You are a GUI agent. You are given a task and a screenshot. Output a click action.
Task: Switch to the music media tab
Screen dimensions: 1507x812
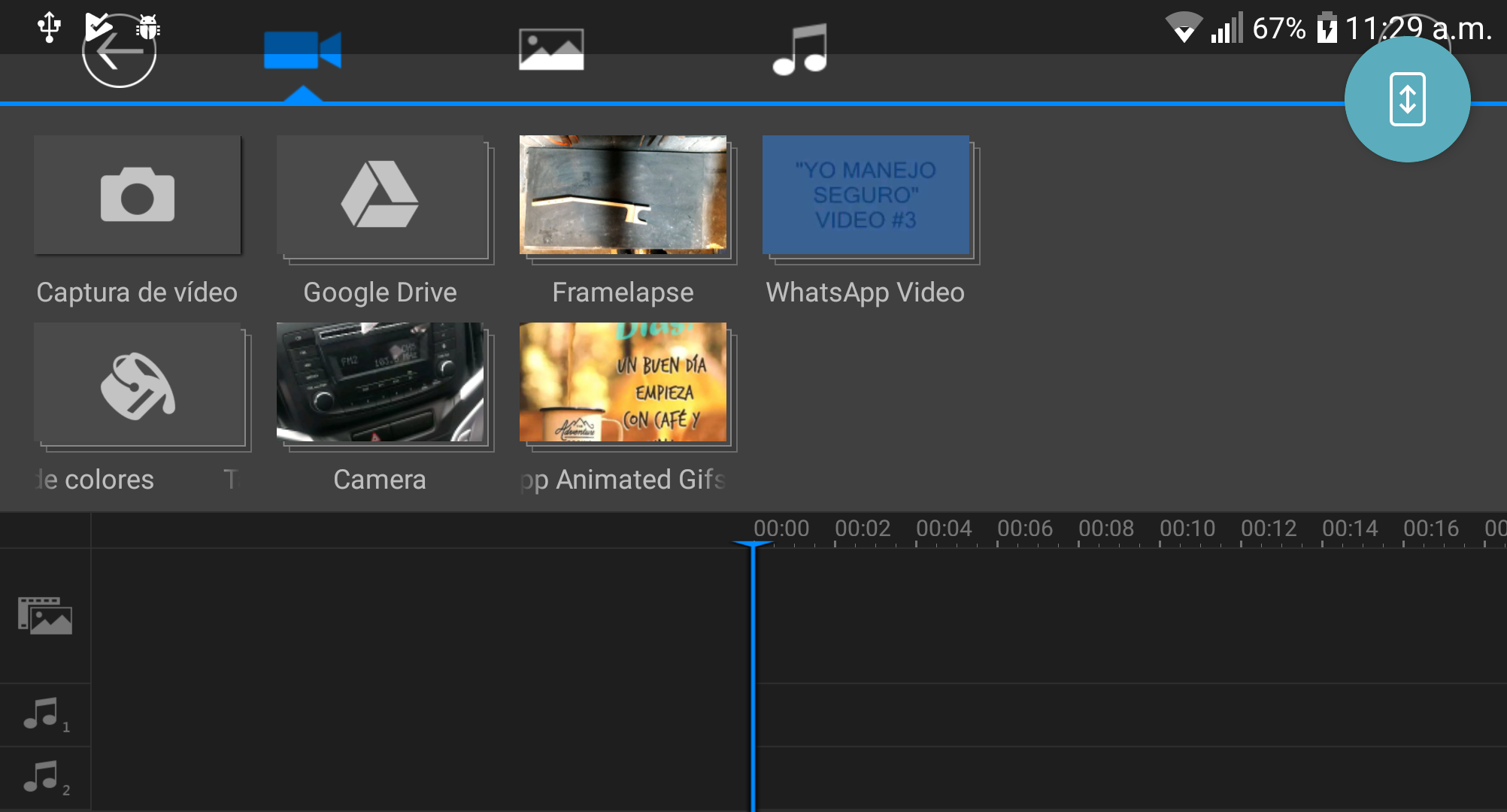coord(800,50)
